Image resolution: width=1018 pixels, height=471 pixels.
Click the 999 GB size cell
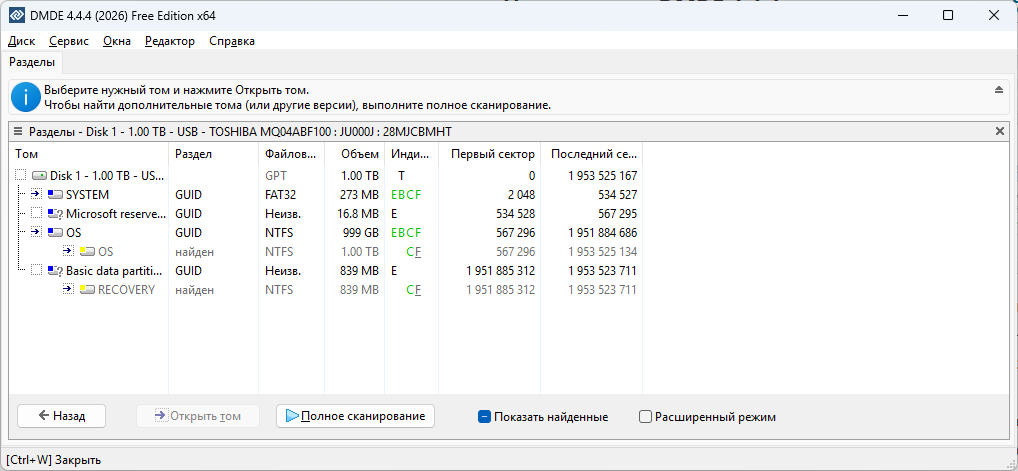click(360, 233)
